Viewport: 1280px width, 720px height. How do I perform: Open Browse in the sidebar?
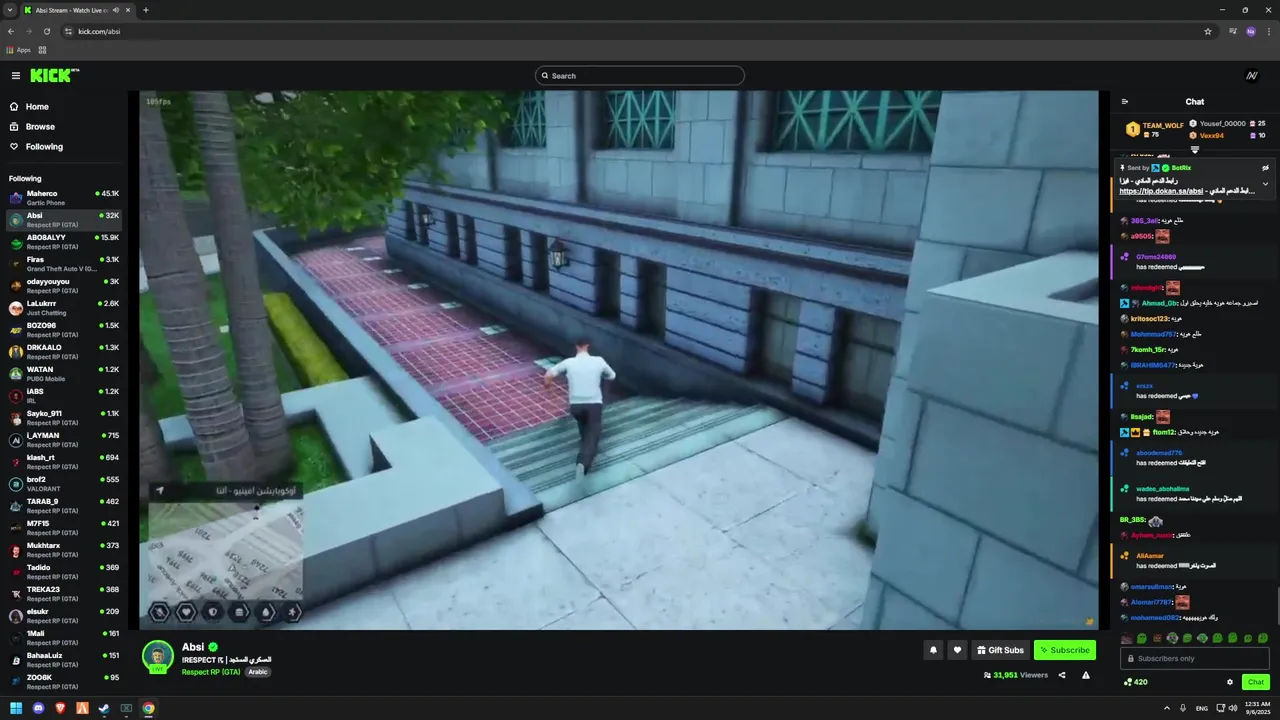[62, 127]
